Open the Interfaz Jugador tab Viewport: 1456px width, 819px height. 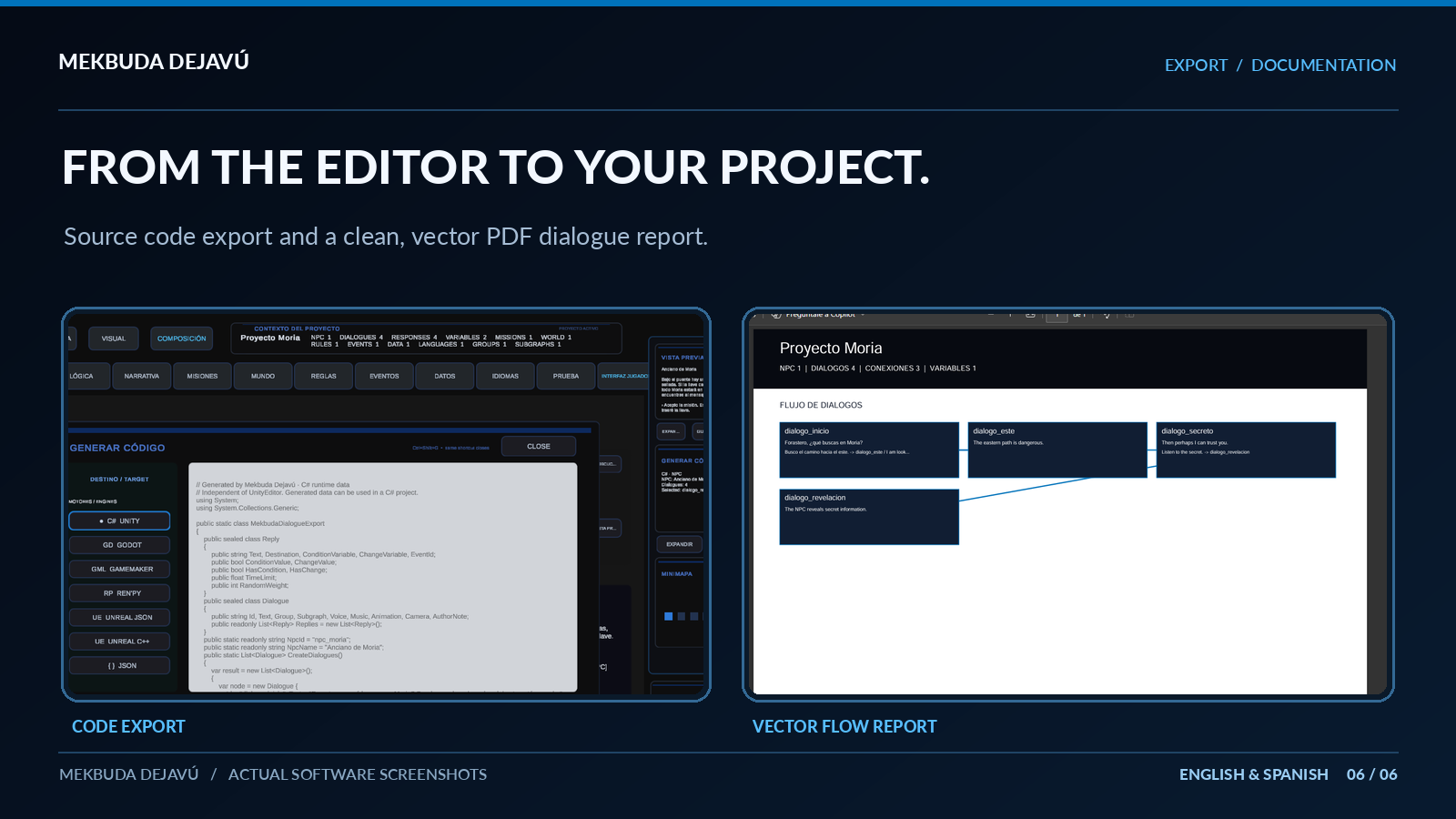coord(624,376)
